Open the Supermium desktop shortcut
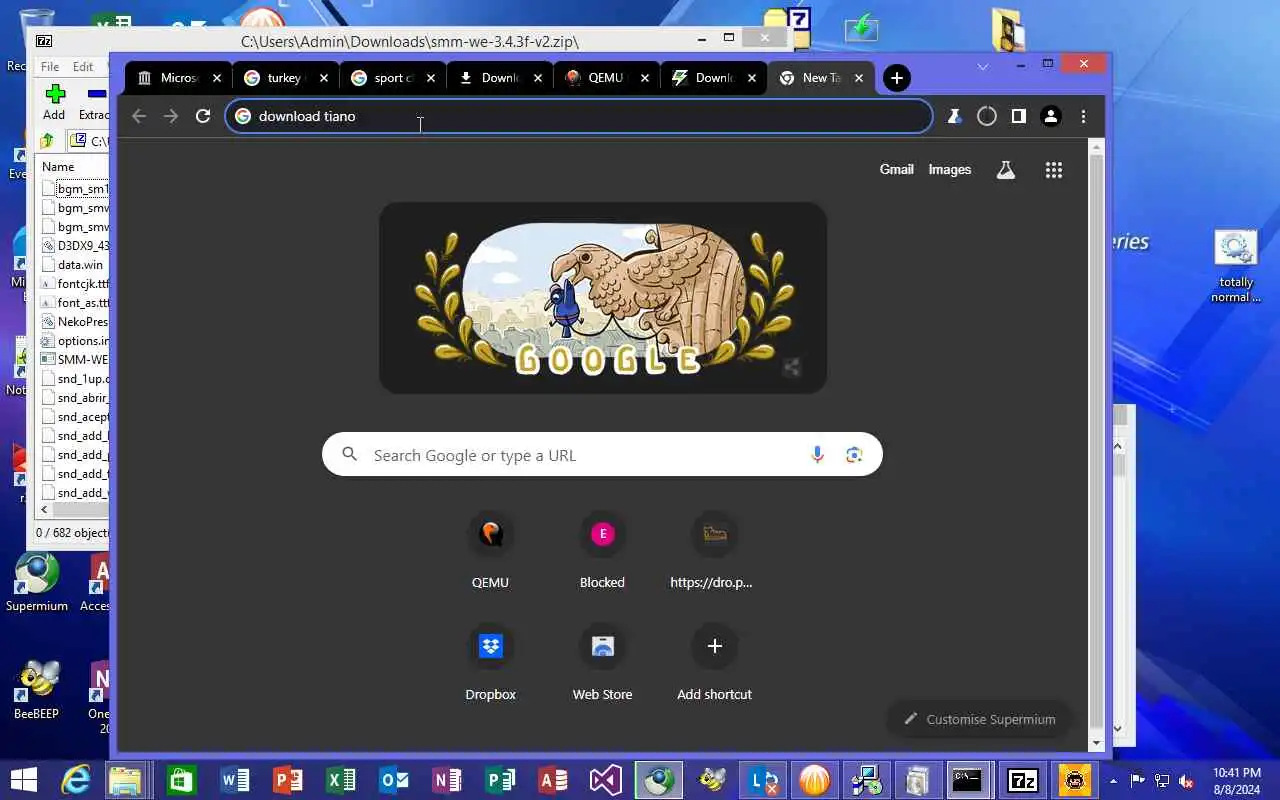 pyautogui.click(x=37, y=582)
